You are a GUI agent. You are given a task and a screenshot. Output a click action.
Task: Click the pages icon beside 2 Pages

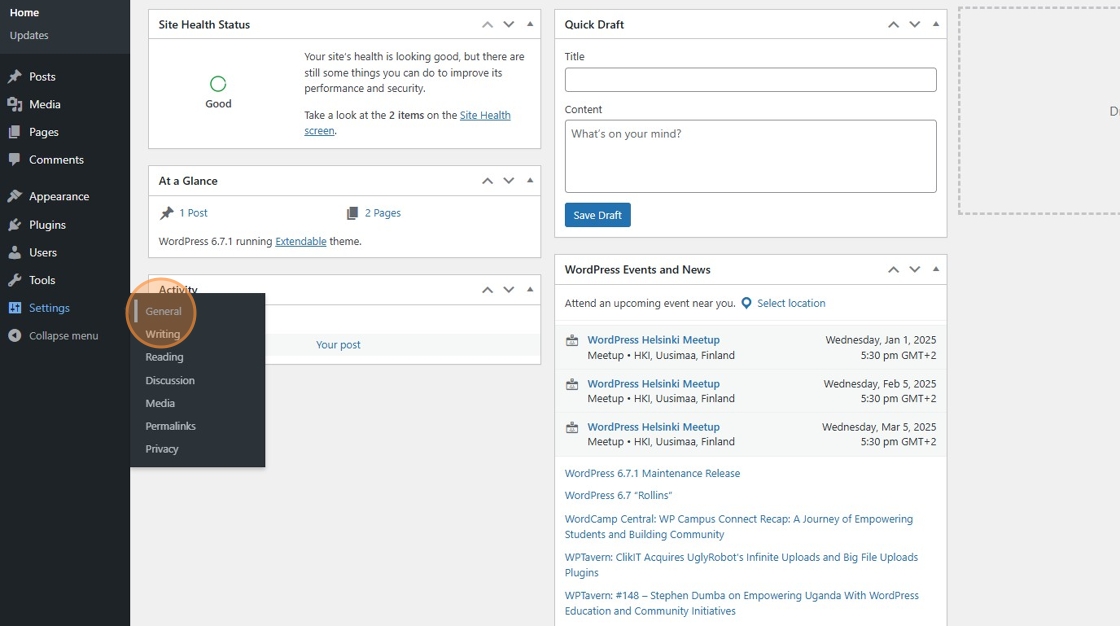coord(352,213)
